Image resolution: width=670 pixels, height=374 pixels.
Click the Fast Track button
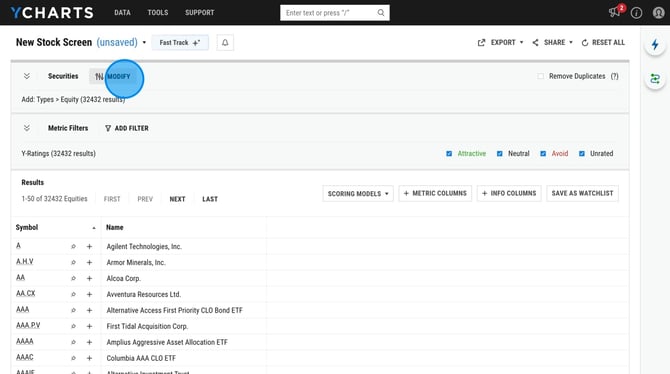(x=180, y=42)
